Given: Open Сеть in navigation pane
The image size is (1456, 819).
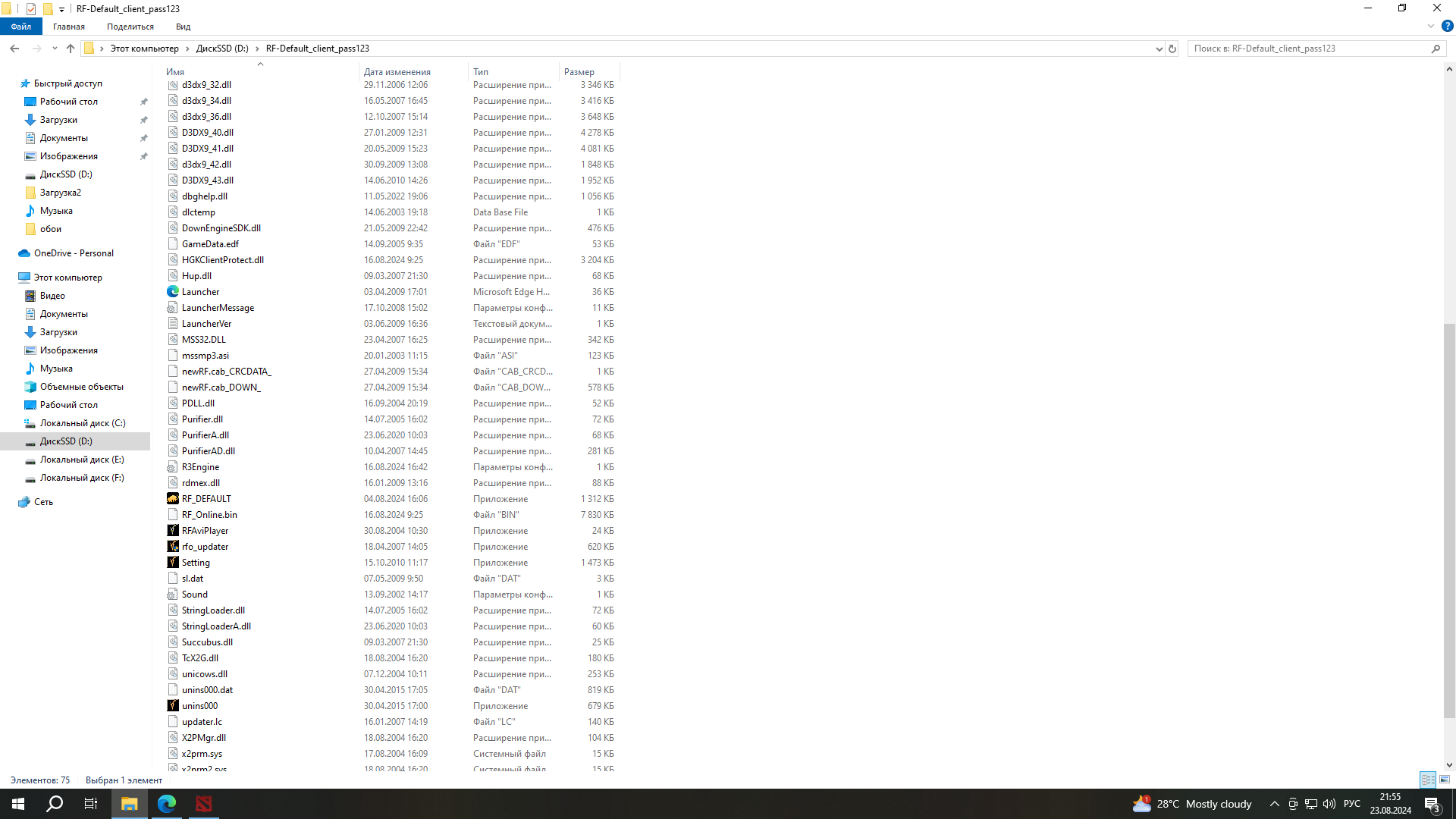Looking at the screenshot, I should coord(43,502).
